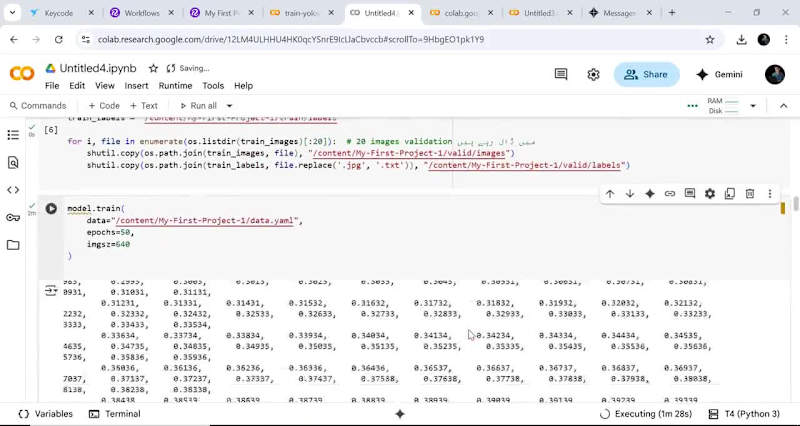Open new browser tab plus button
Image resolution: width=800 pixels, height=426 pixels.
672,13
